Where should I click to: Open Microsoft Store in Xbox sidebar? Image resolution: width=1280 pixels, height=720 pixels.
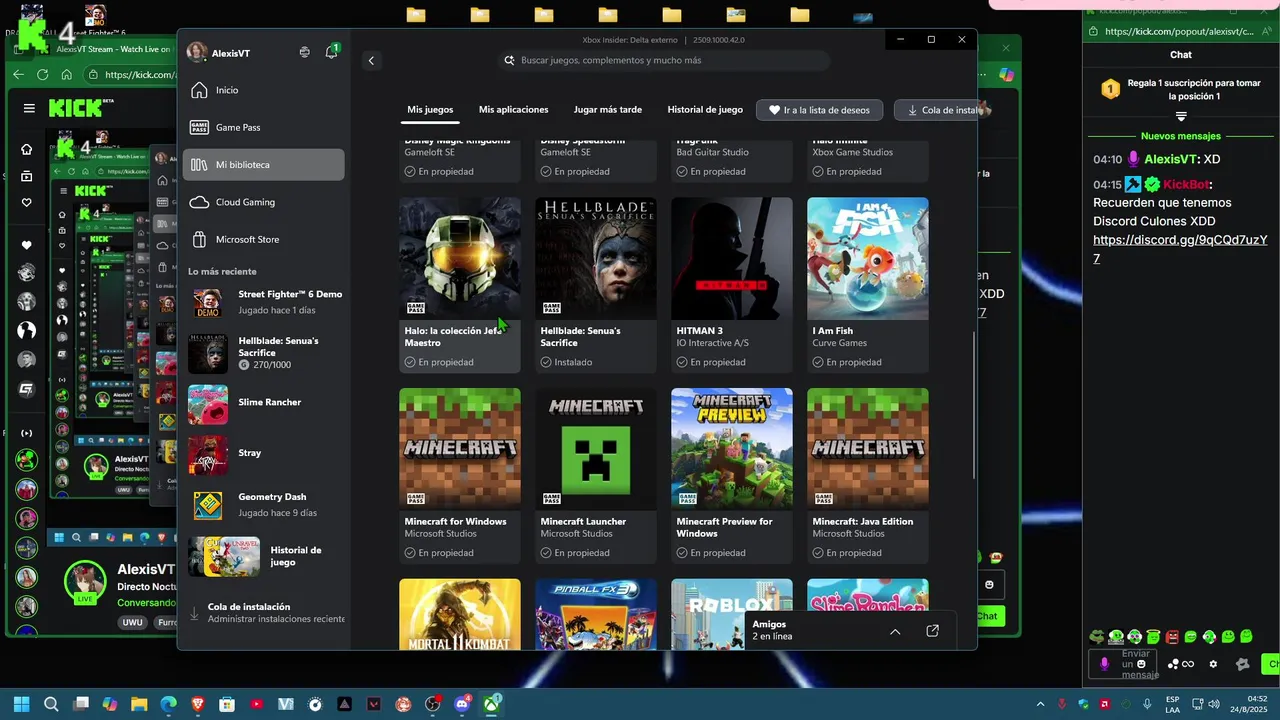tap(263, 240)
